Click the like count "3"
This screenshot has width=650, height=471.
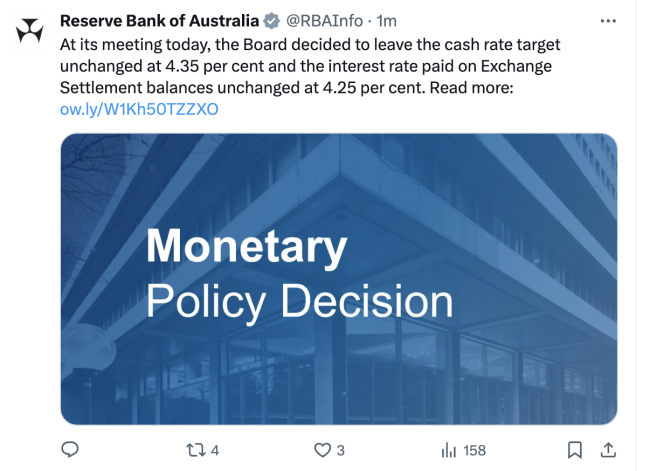341,451
